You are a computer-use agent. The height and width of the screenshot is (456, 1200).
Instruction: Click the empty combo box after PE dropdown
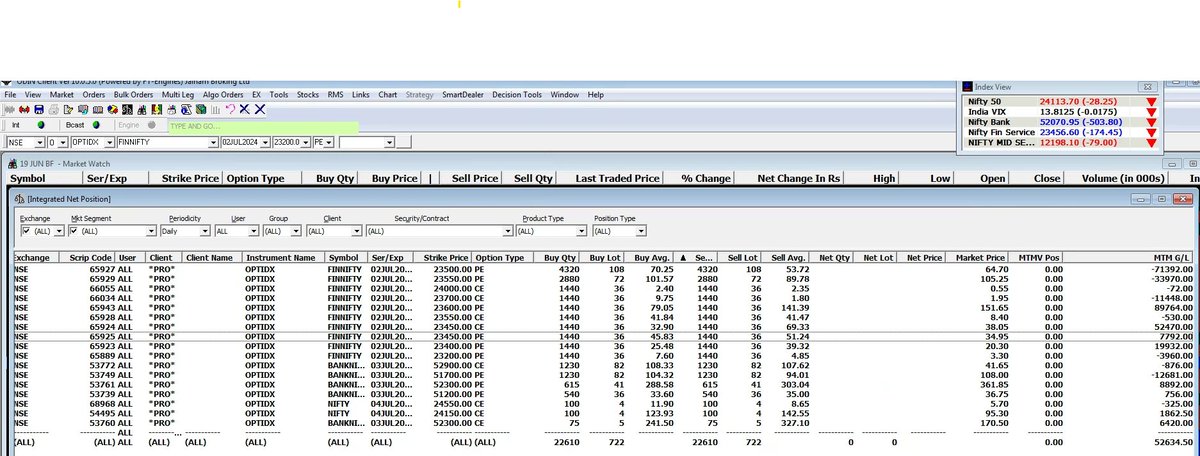point(367,142)
